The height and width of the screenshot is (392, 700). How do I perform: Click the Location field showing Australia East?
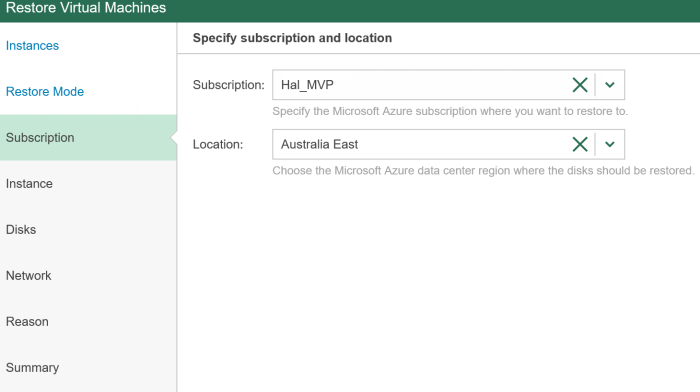(x=448, y=144)
